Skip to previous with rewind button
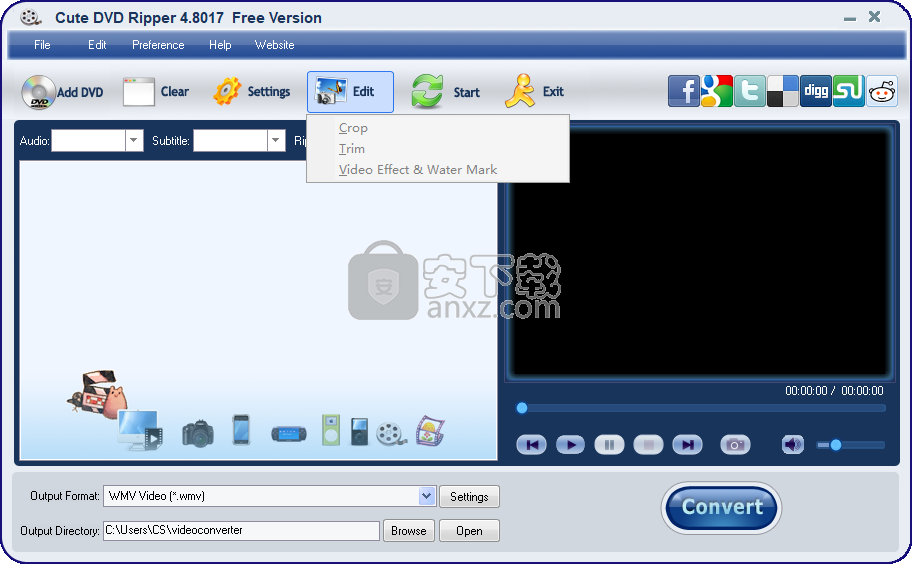This screenshot has height=564, width=912. tap(532, 445)
